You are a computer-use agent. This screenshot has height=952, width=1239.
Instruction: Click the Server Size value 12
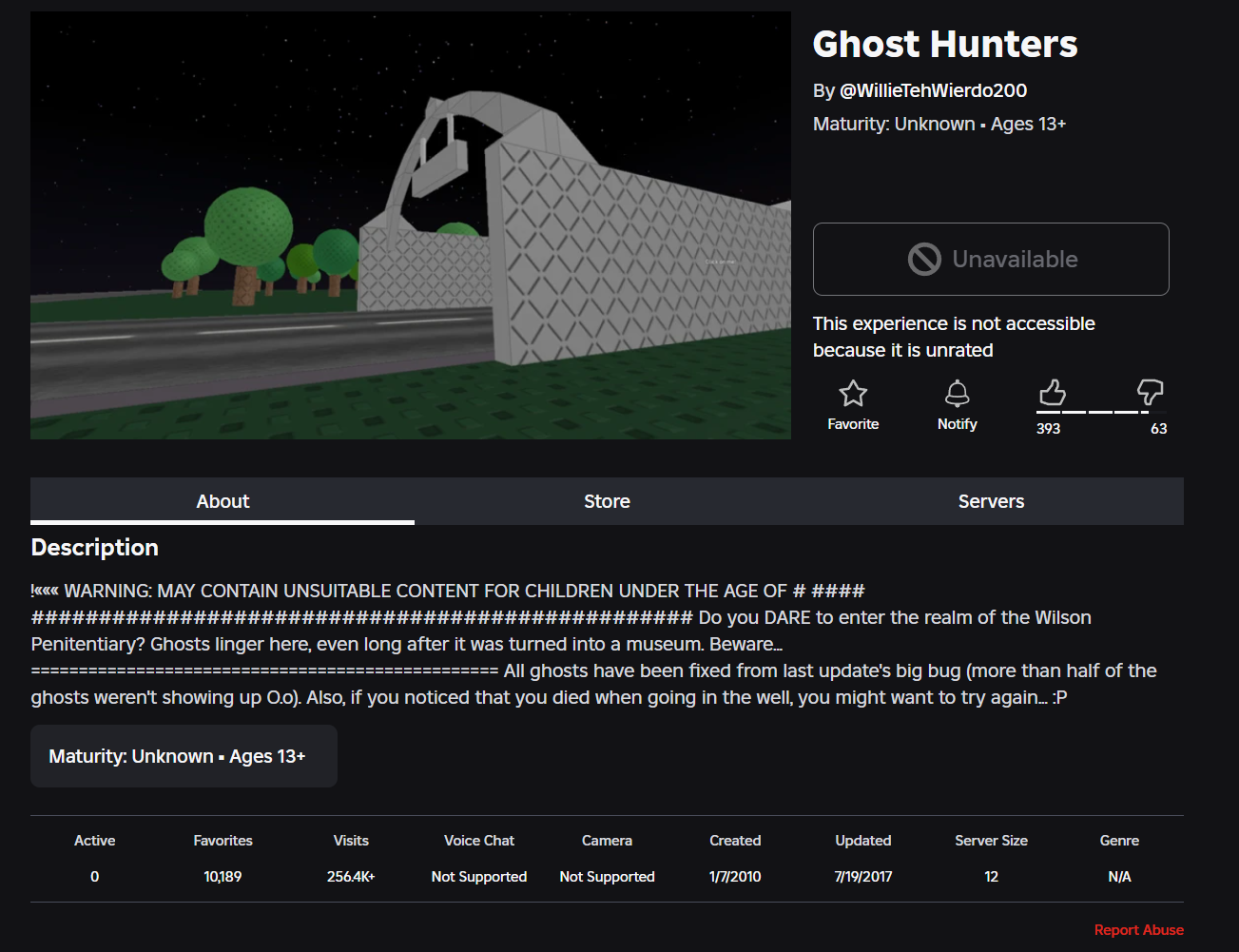point(992,877)
